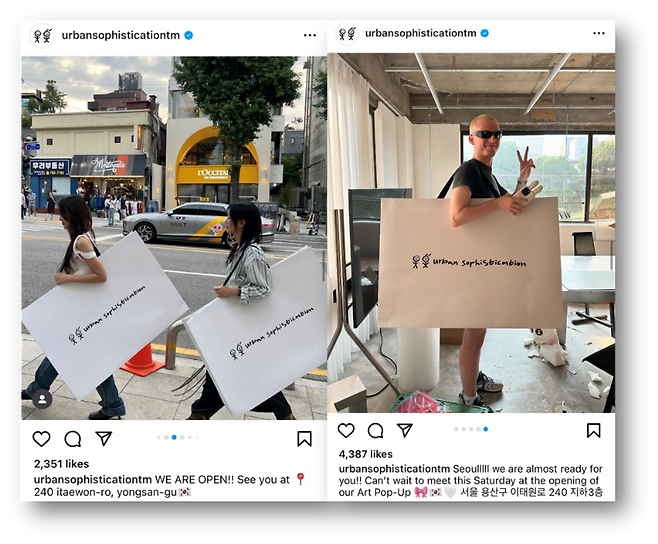
Task: Save the right post with bookmark icon
Action: pos(593,430)
